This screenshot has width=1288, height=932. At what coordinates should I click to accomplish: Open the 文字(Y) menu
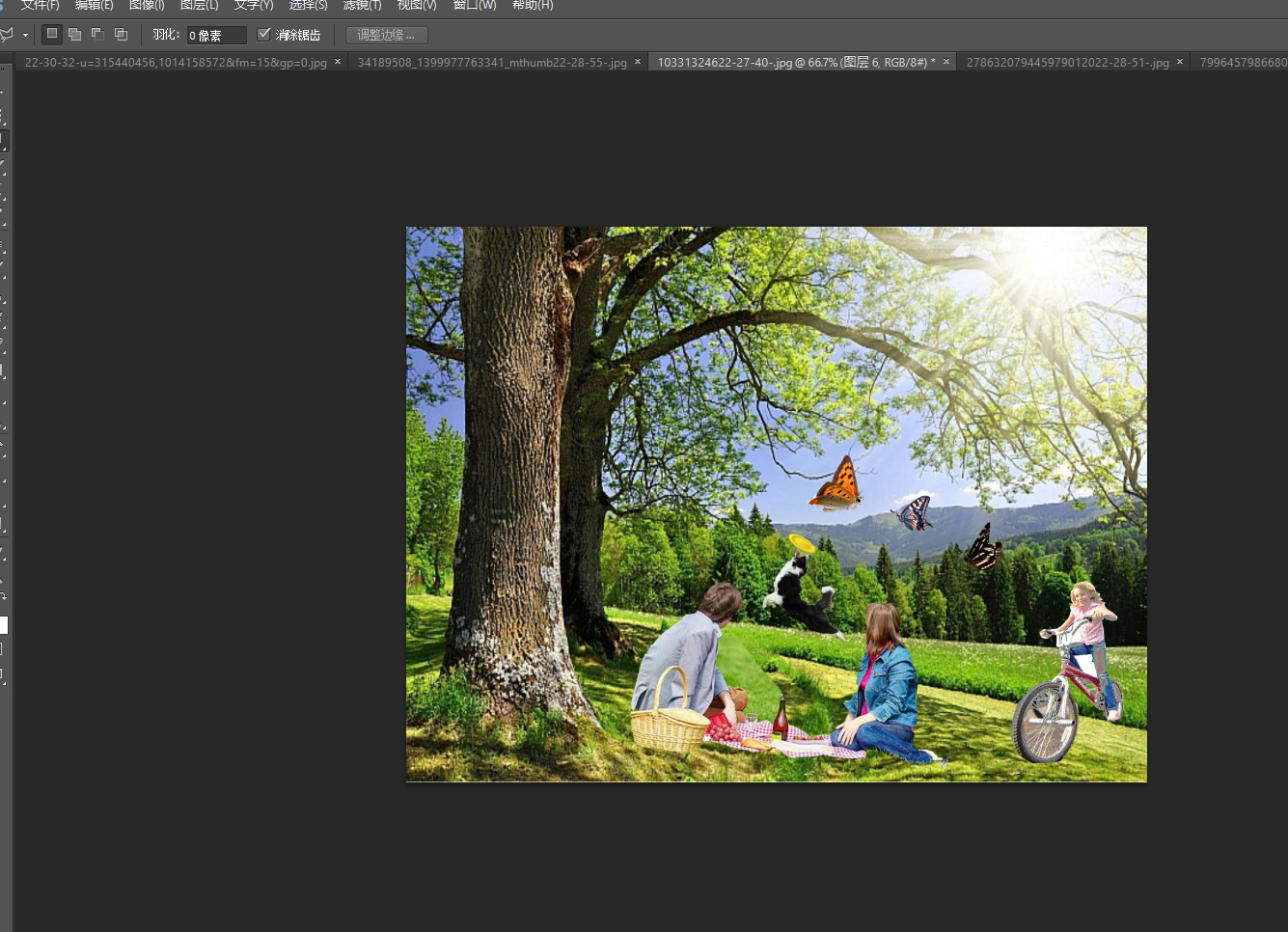point(254,5)
